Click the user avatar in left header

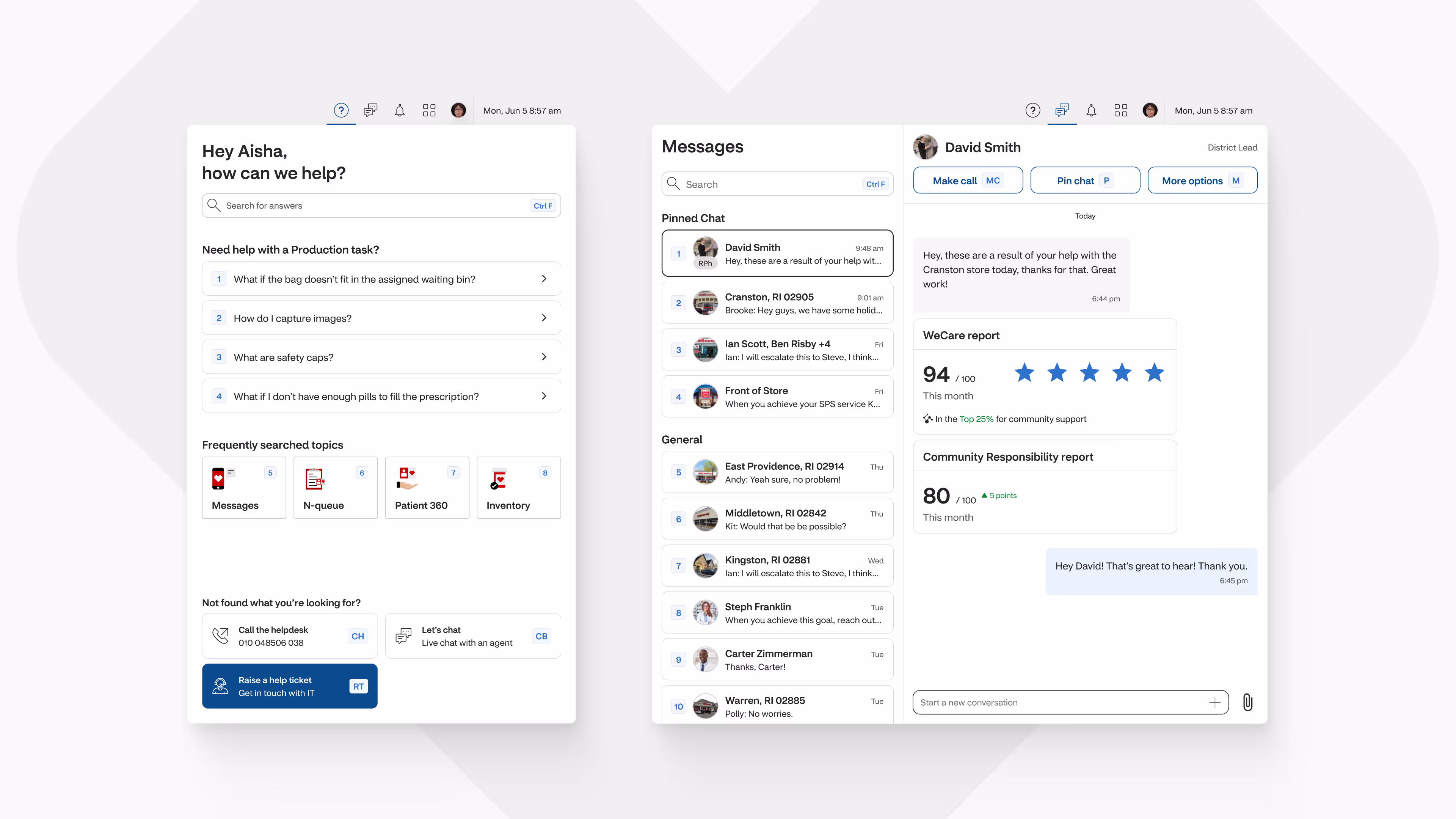click(458, 110)
